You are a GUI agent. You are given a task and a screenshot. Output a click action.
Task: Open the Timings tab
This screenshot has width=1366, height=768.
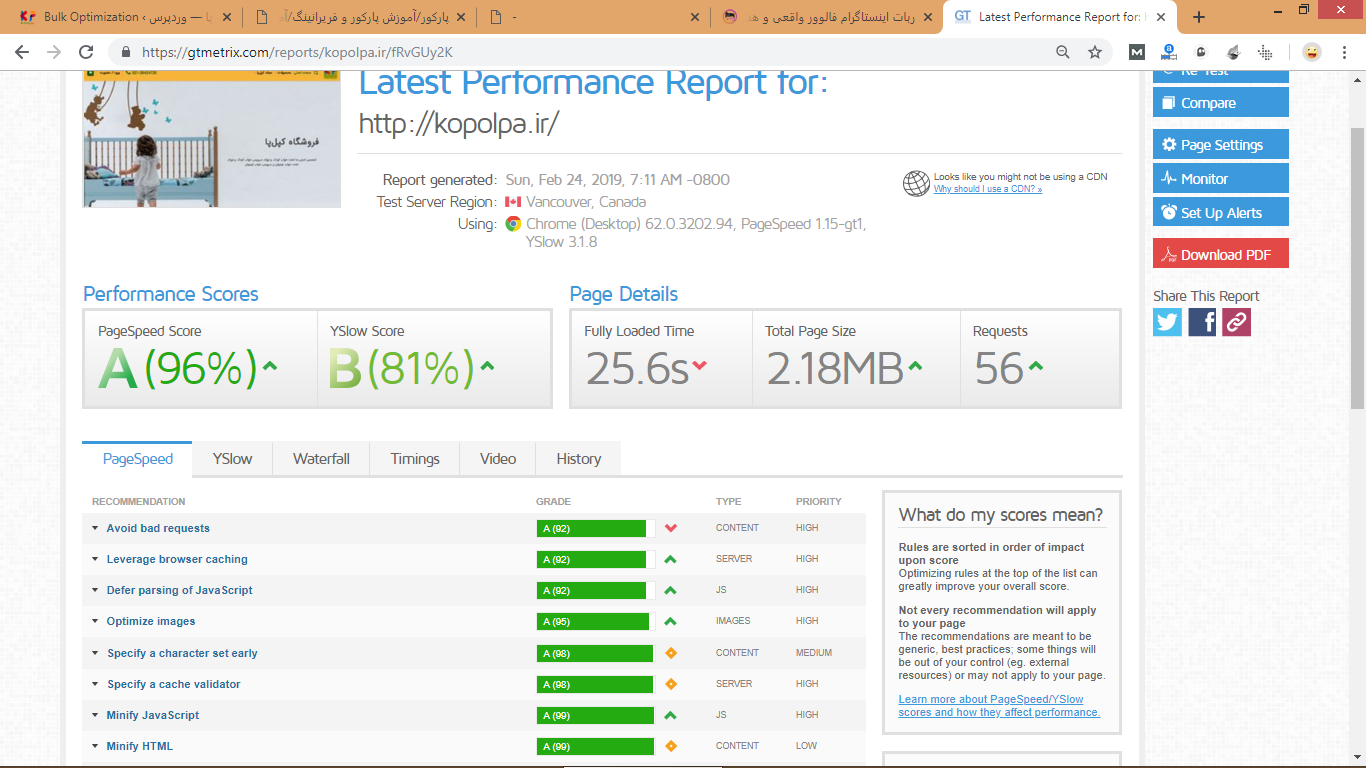415,459
